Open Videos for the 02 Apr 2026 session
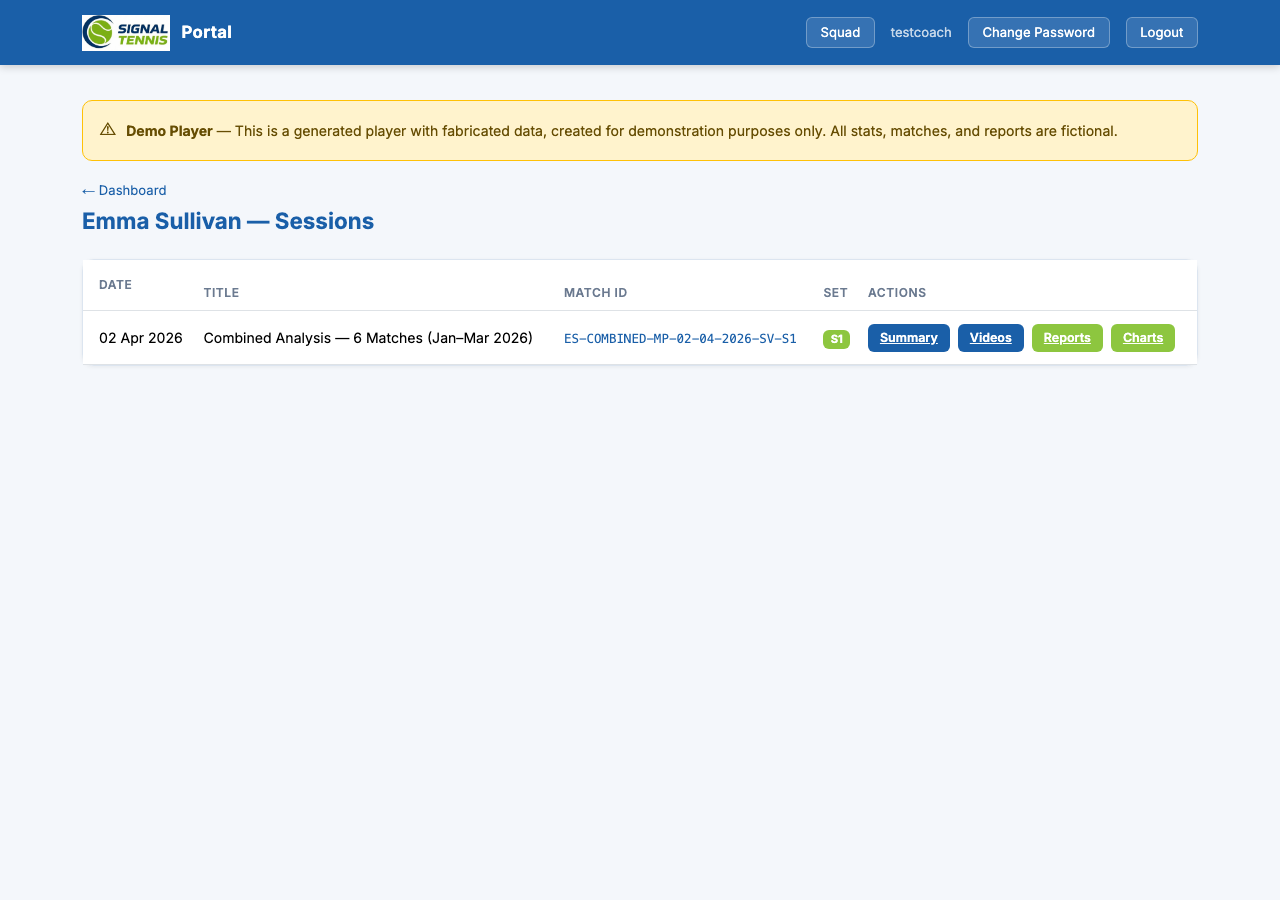Viewport: 1280px width, 900px height. click(990, 338)
